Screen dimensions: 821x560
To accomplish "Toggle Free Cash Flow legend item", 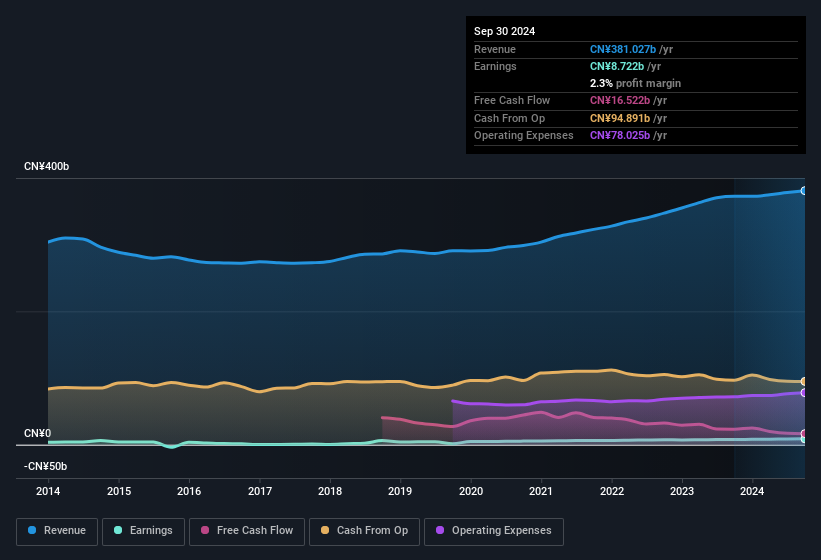I will click(246, 531).
